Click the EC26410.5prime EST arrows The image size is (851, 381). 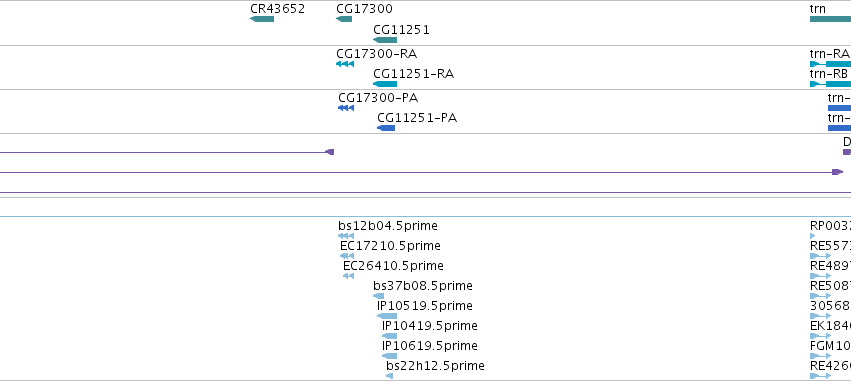[x=348, y=276]
